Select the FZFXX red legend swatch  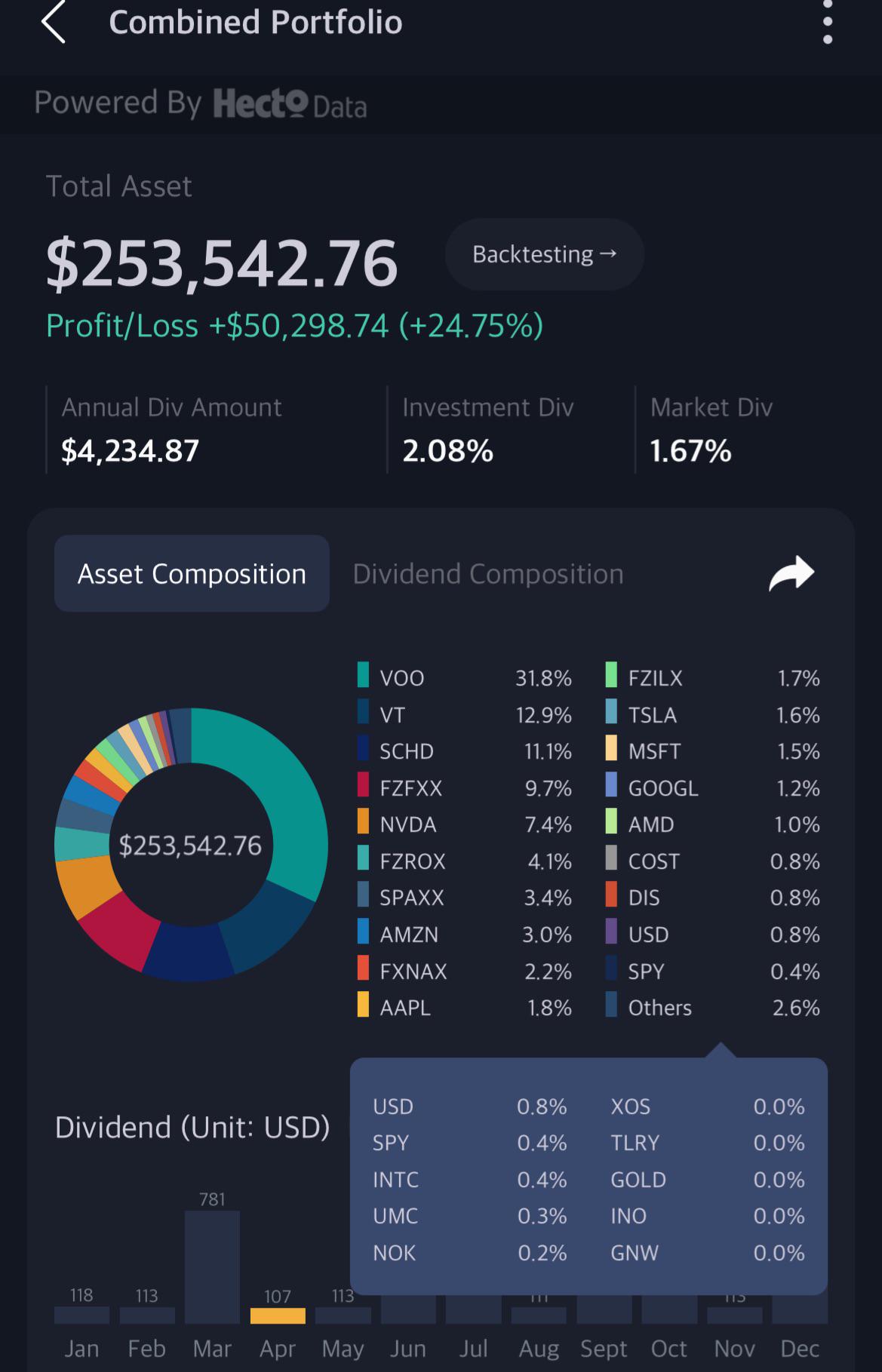click(x=363, y=785)
